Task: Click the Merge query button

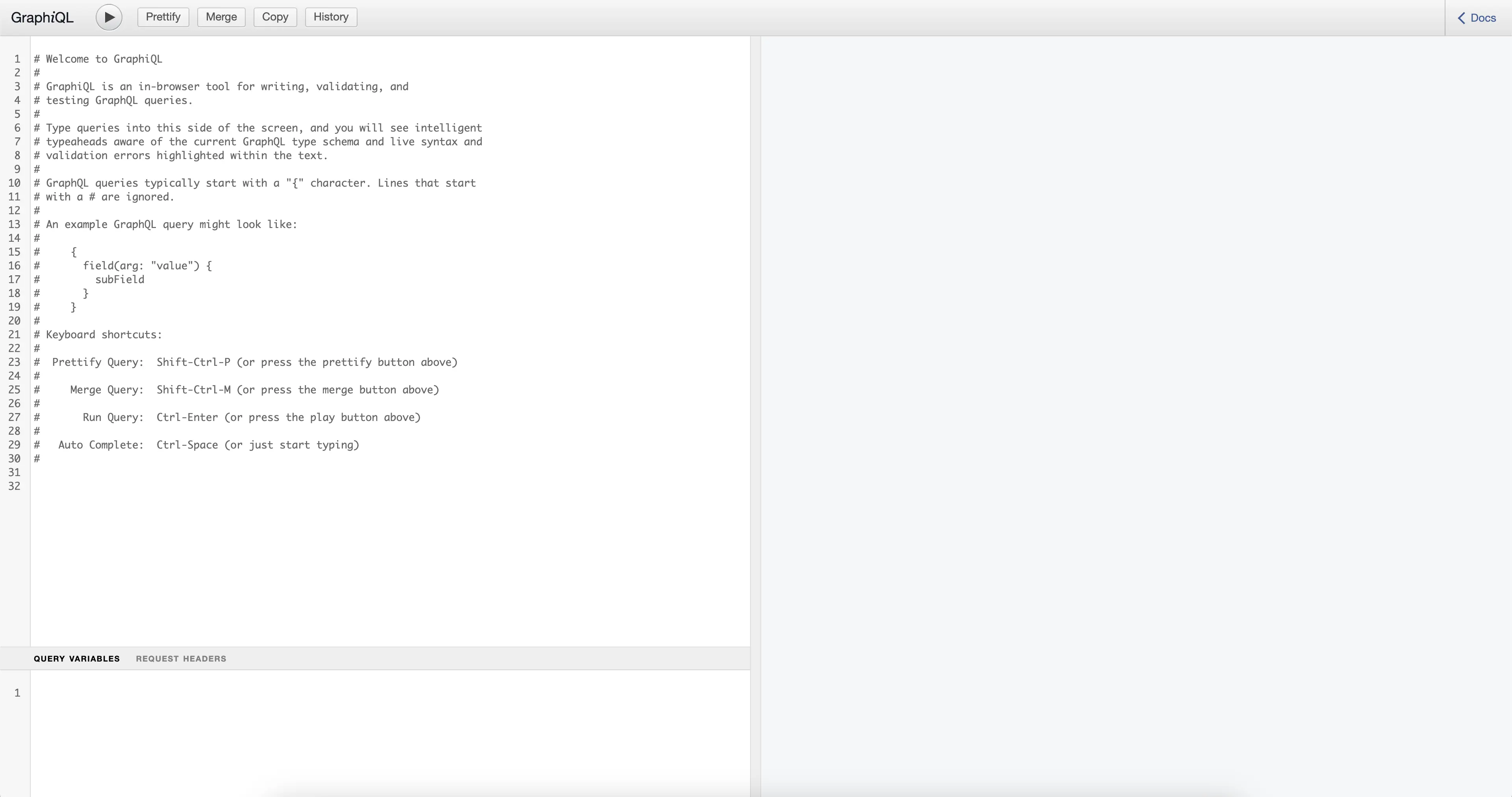Action: point(220,17)
